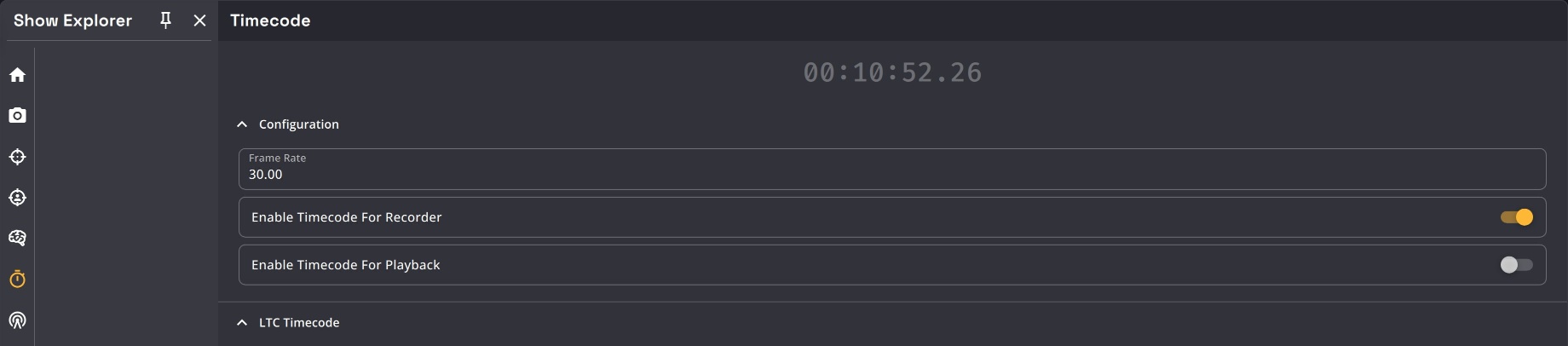The image size is (1568, 346).
Task: Click the Configuration section header label
Action: coord(299,124)
